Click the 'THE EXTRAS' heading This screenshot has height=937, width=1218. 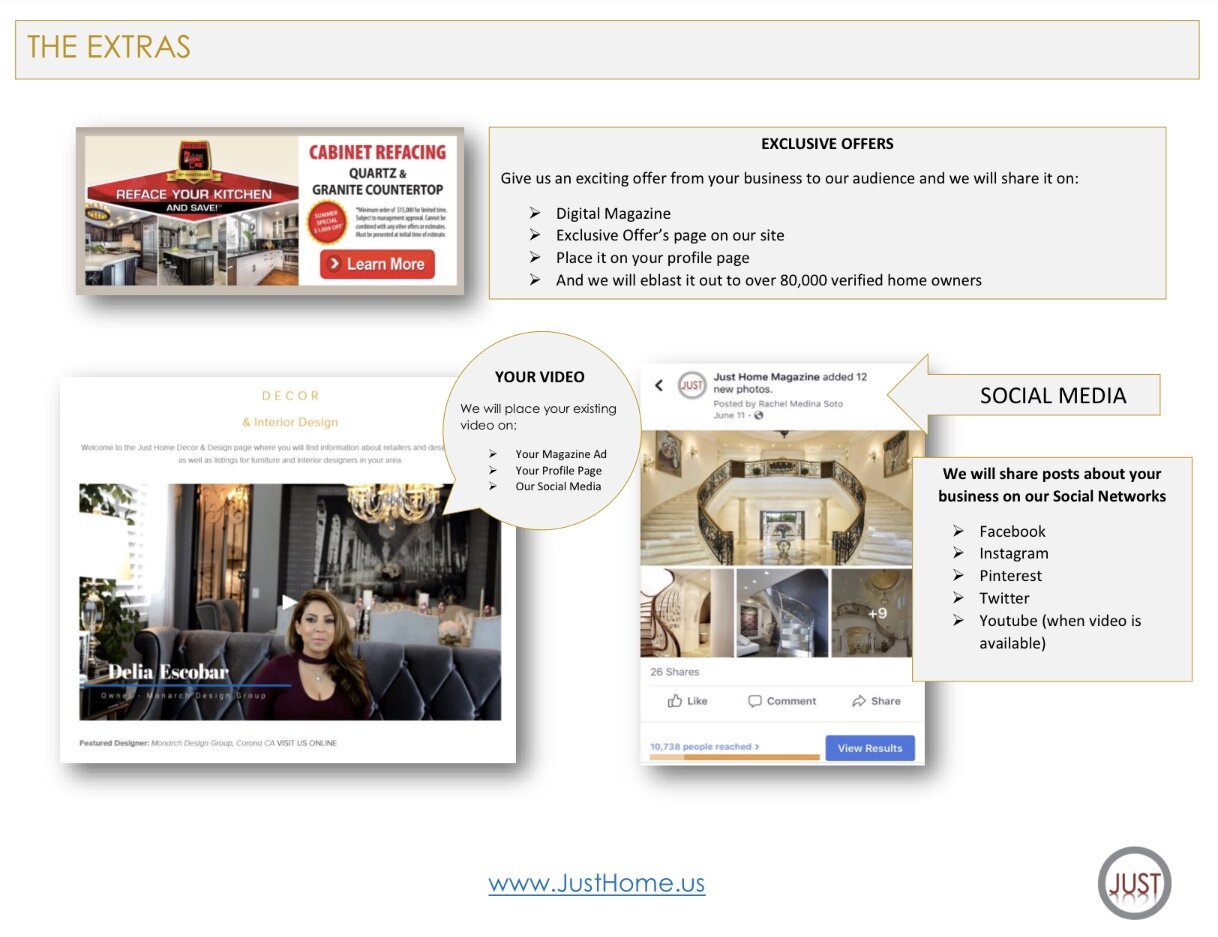(109, 47)
